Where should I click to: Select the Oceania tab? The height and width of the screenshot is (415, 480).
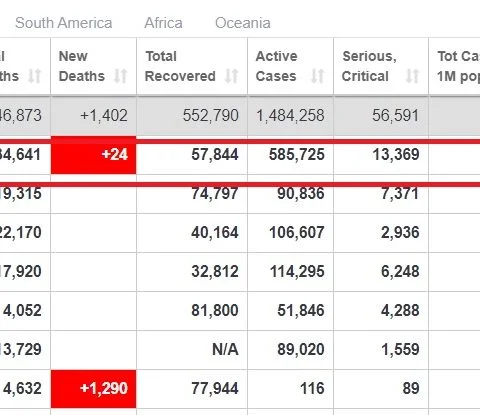coord(243,23)
